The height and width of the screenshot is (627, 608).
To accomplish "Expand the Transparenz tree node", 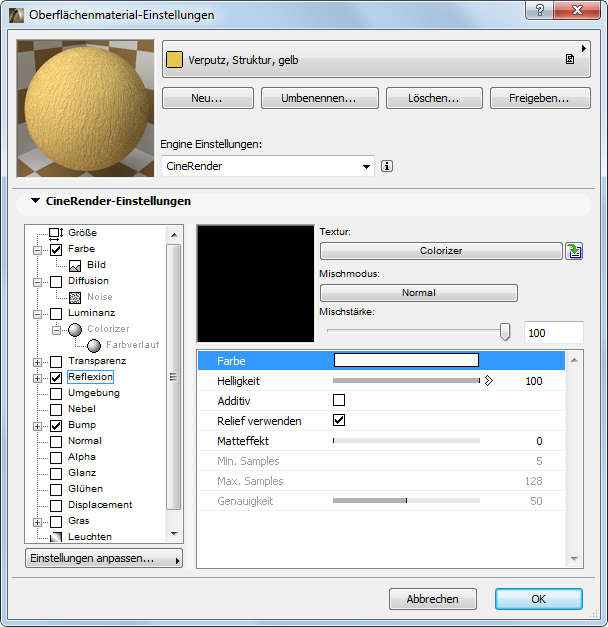I will (x=37, y=362).
